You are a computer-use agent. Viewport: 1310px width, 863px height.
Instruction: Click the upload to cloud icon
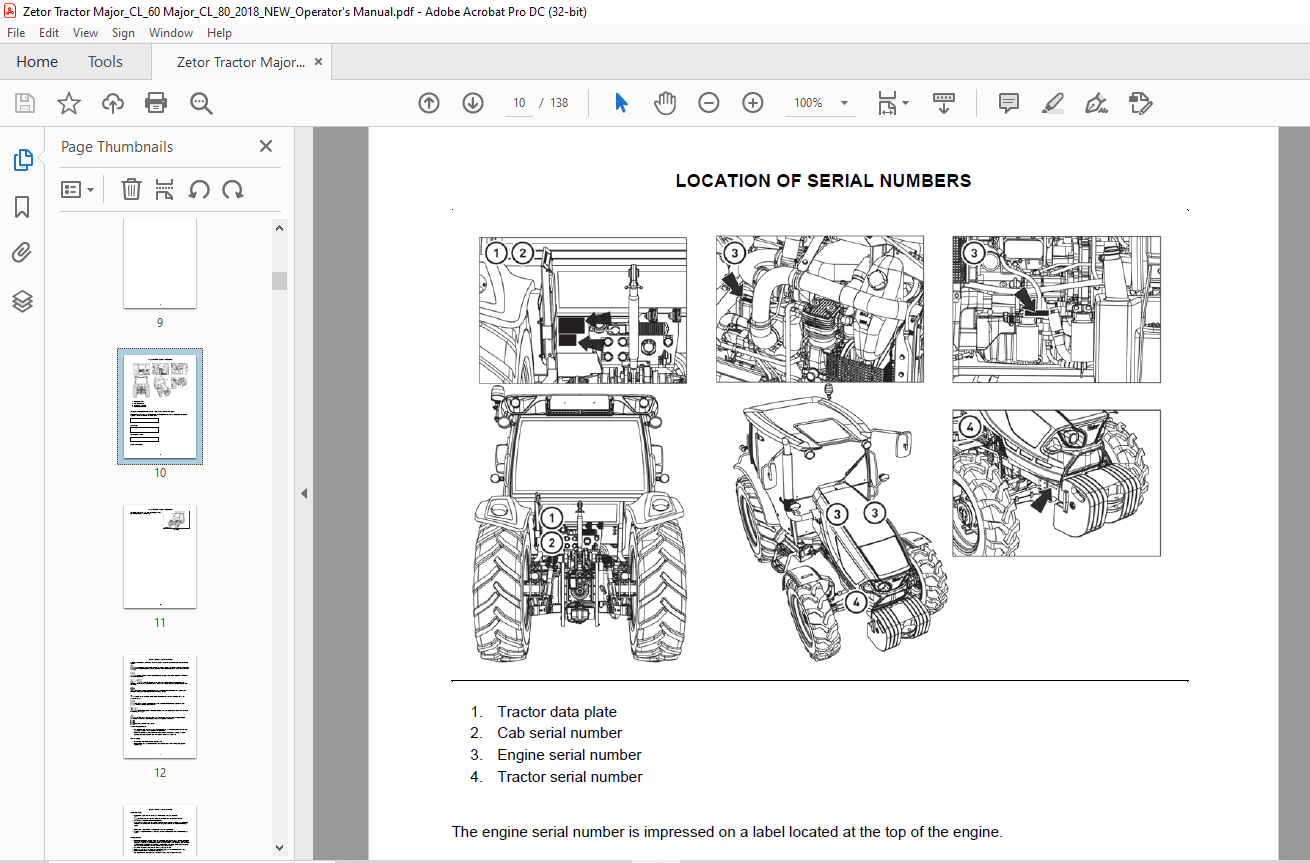tap(112, 103)
